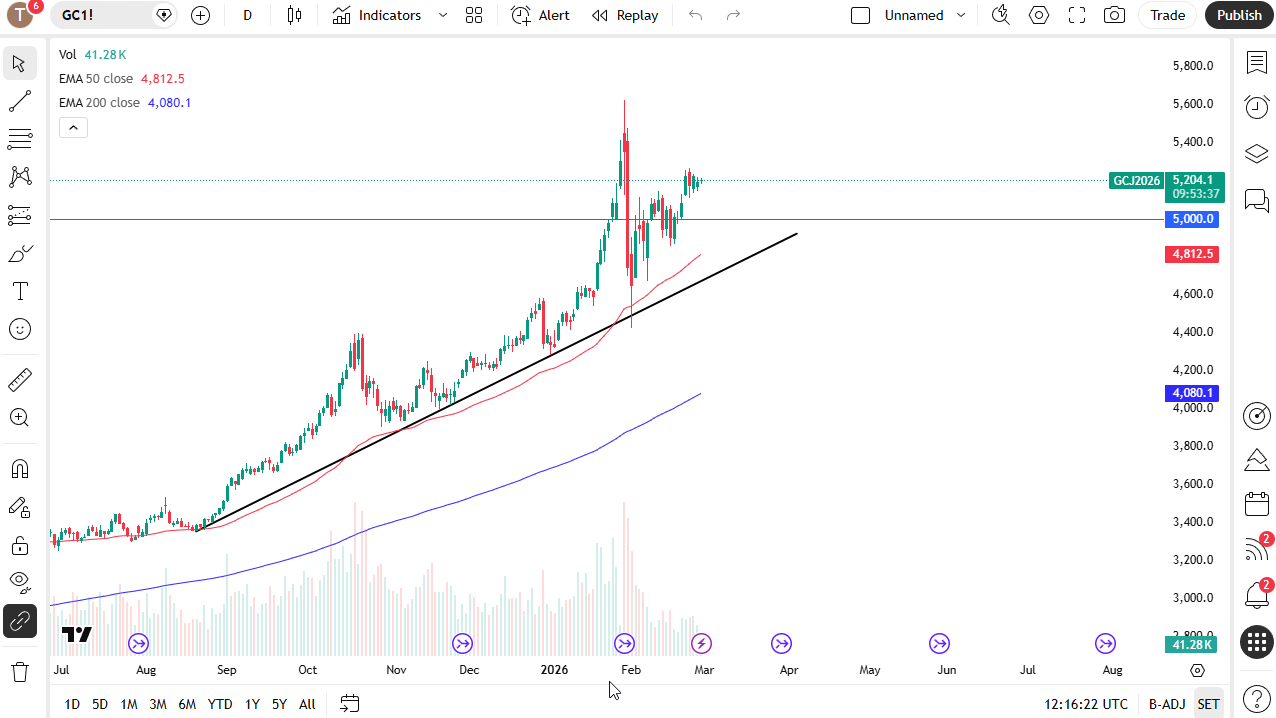Open chart settings hexagon icon
The width and height of the screenshot is (1276, 718).
[x=1039, y=15]
